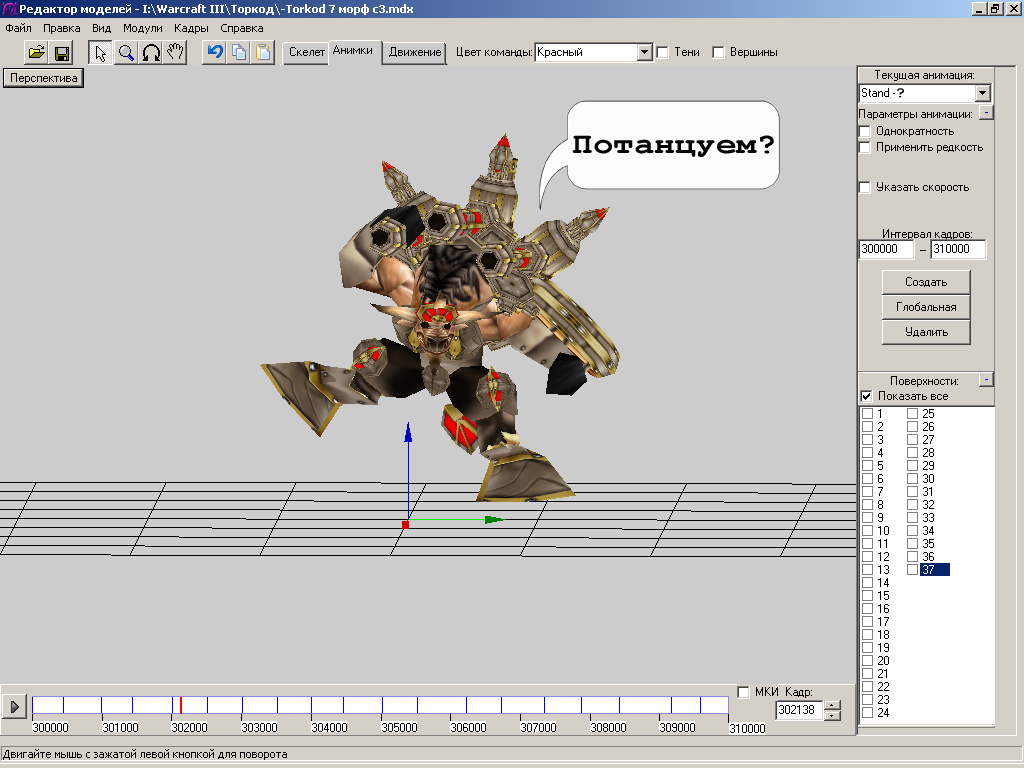1024x768 pixels.
Task: Click the paste clipboard icon
Action: click(263, 53)
